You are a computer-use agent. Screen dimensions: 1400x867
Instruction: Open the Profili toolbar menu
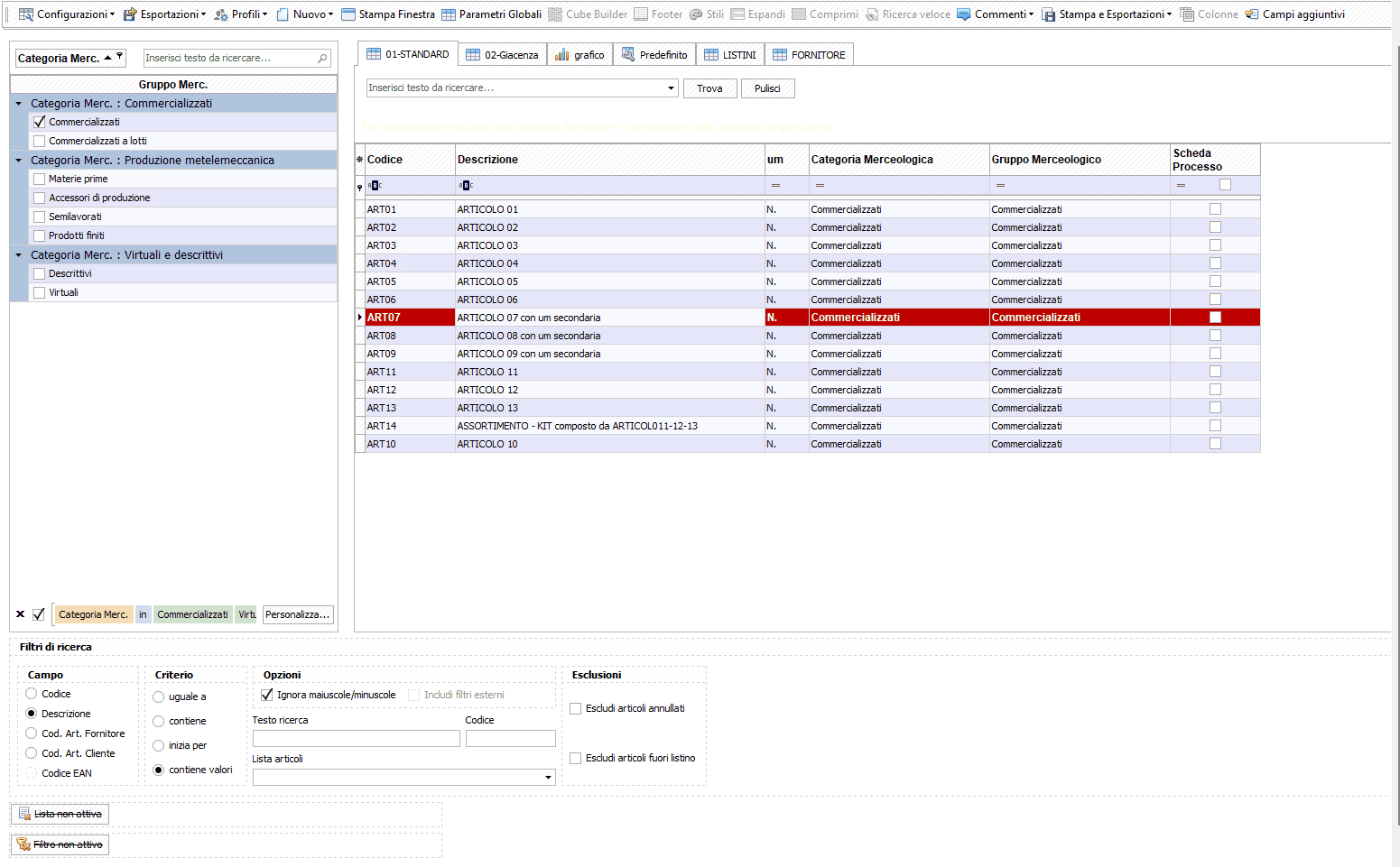(240, 14)
